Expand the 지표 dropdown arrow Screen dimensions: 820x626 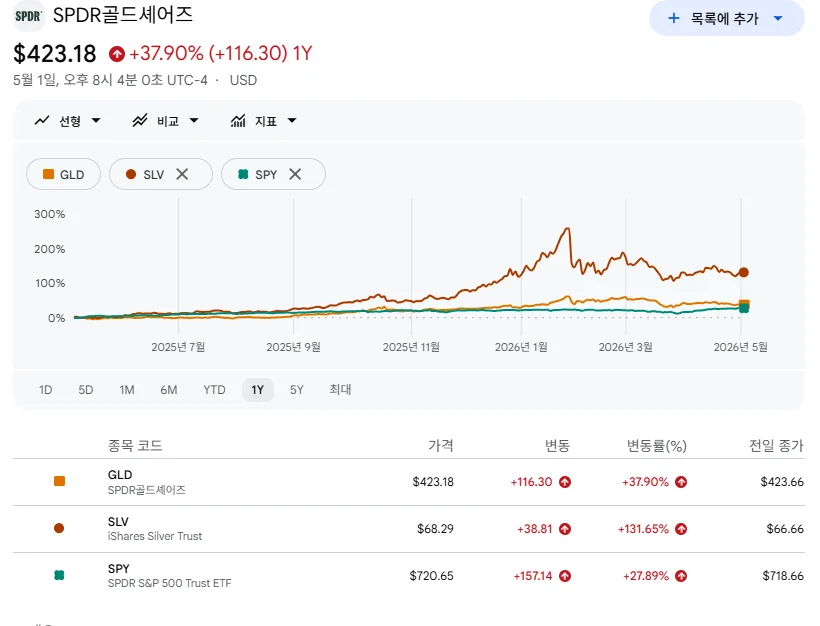pos(292,121)
